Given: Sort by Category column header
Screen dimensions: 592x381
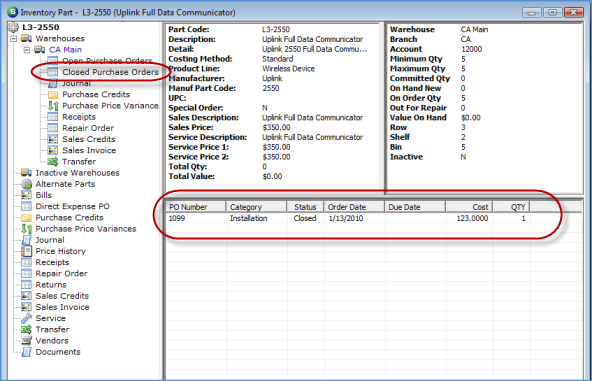Looking at the screenshot, I should coord(256,207).
